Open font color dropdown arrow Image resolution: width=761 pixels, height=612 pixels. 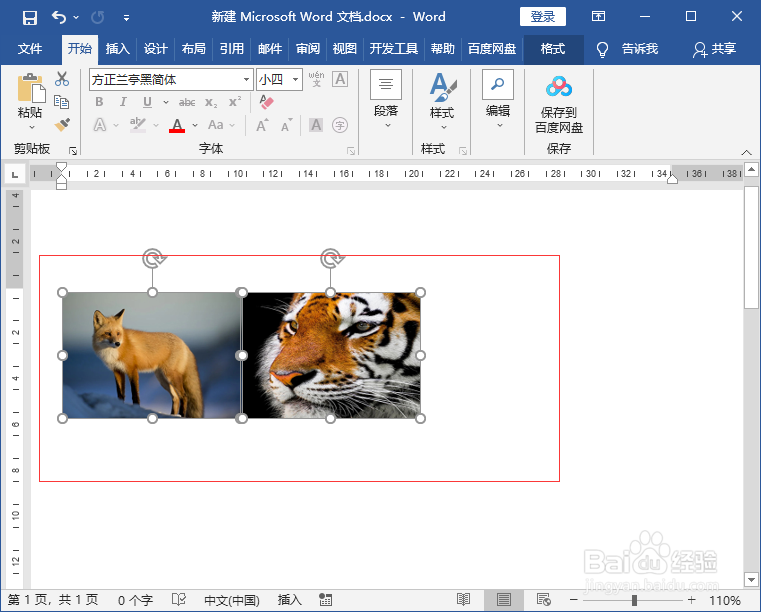pyautogui.click(x=195, y=125)
